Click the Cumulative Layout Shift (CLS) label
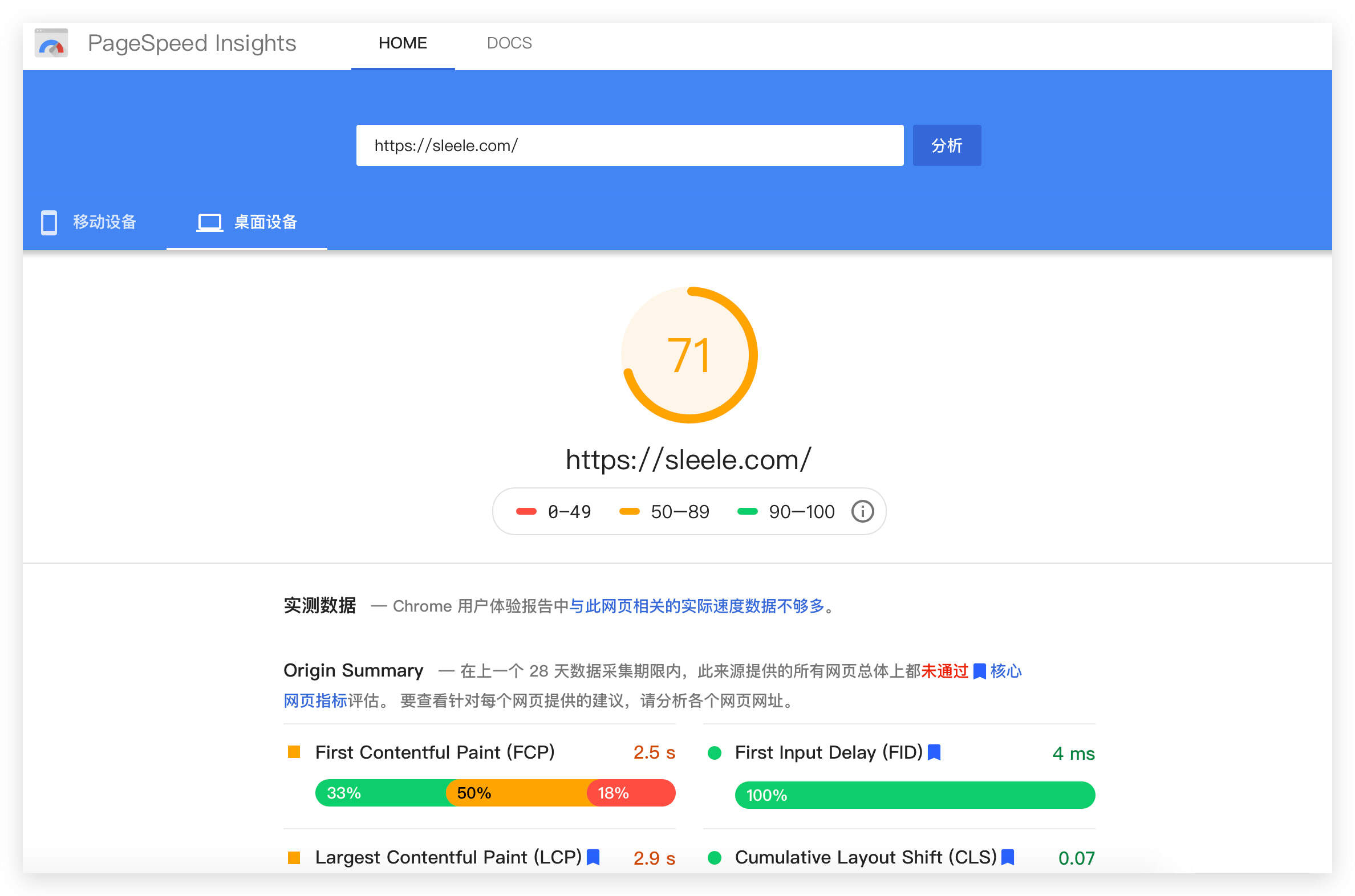The width and height of the screenshot is (1355, 896). 866,857
